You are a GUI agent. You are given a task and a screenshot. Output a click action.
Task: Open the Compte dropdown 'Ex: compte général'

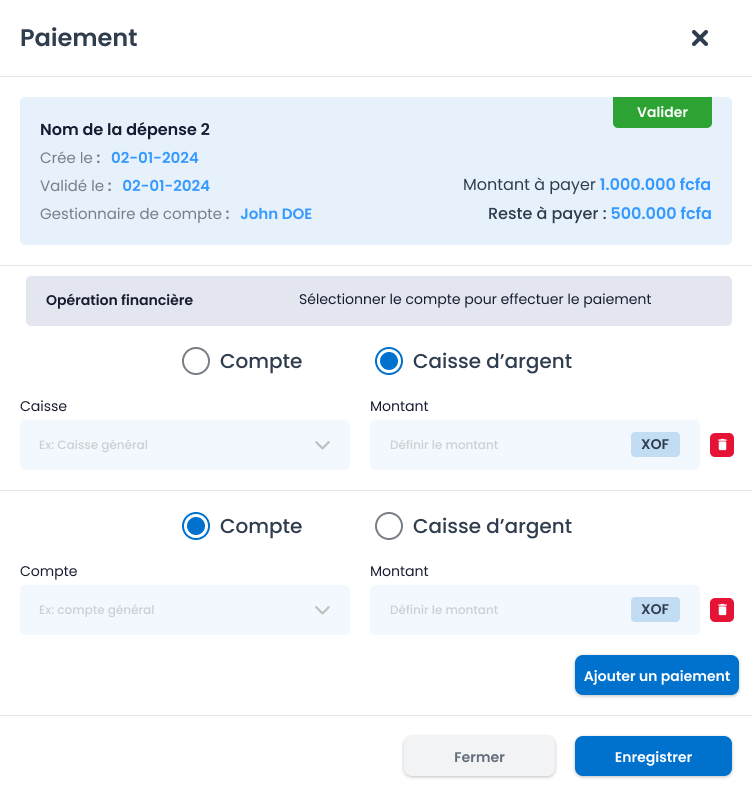point(185,610)
